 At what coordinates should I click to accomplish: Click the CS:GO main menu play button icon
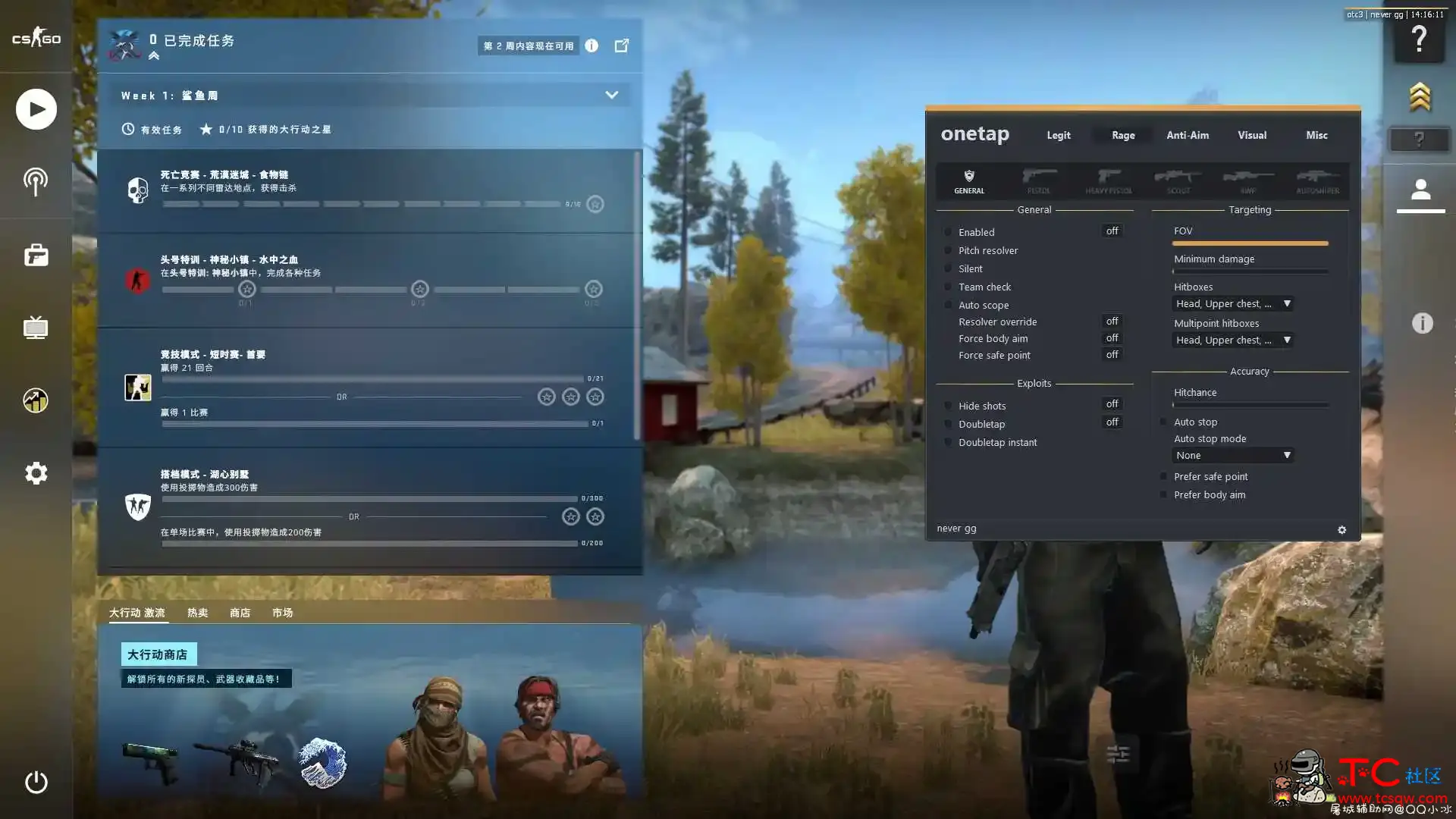36,108
